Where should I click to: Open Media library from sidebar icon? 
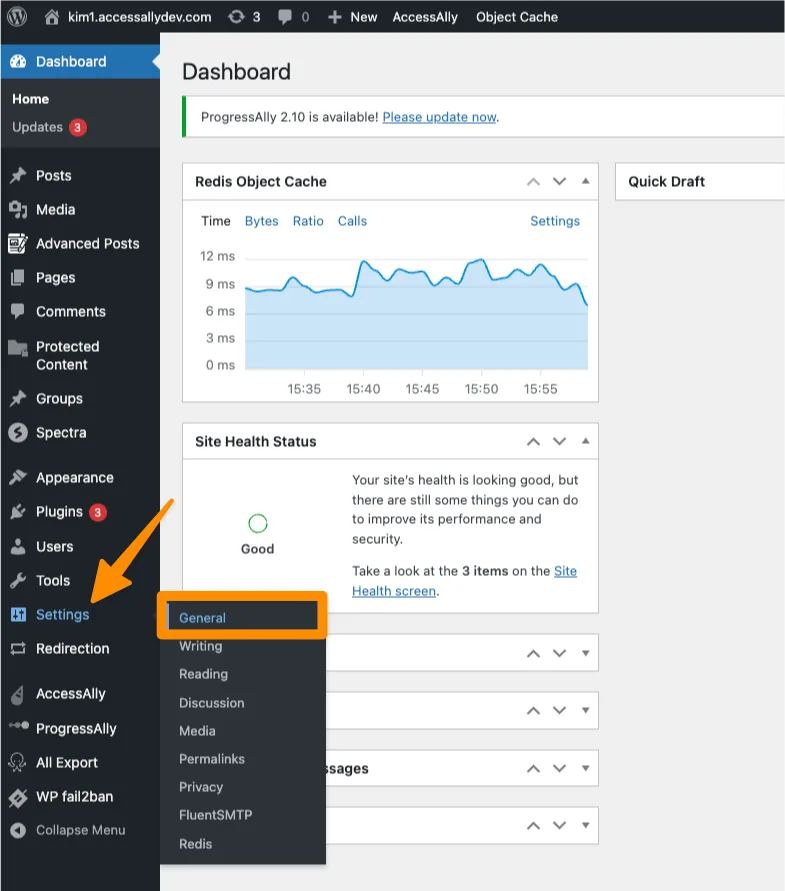18,210
